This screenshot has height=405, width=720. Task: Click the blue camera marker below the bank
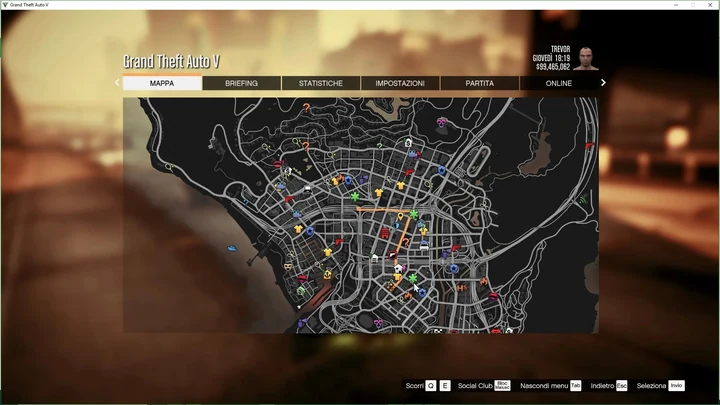(x=413, y=154)
